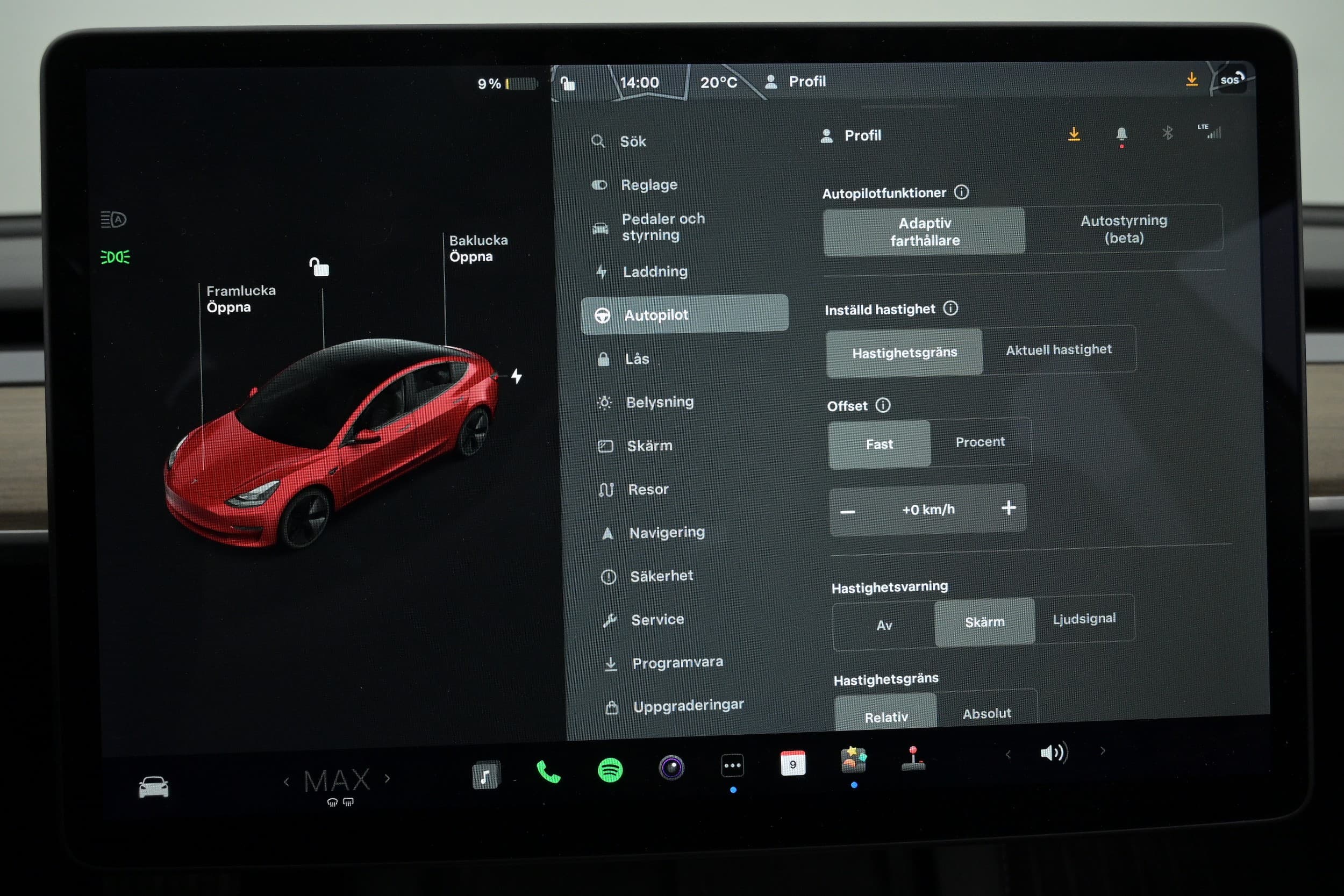Open notifications bell icon
Viewport: 1344px width, 896px height.
click(x=1121, y=135)
